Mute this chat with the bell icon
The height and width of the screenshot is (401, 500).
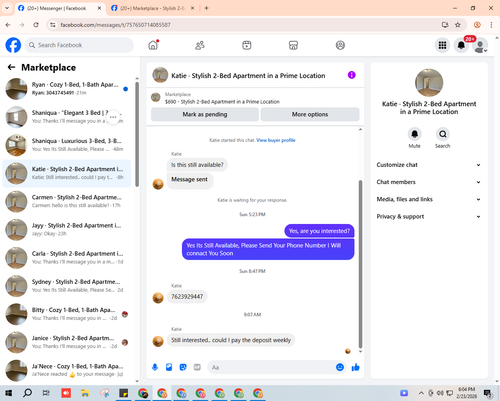click(414, 134)
